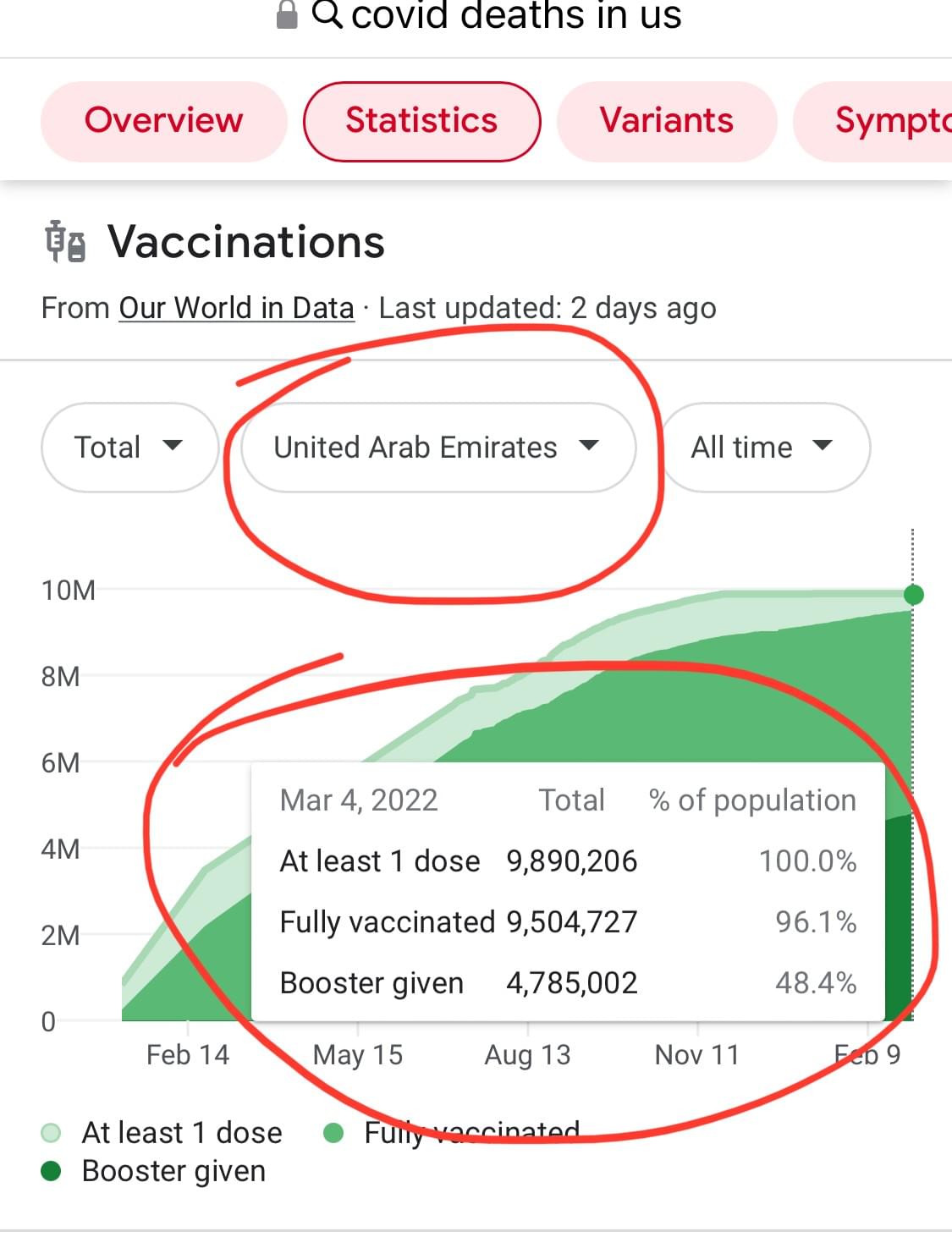Click the green data point on chart

coord(913,595)
